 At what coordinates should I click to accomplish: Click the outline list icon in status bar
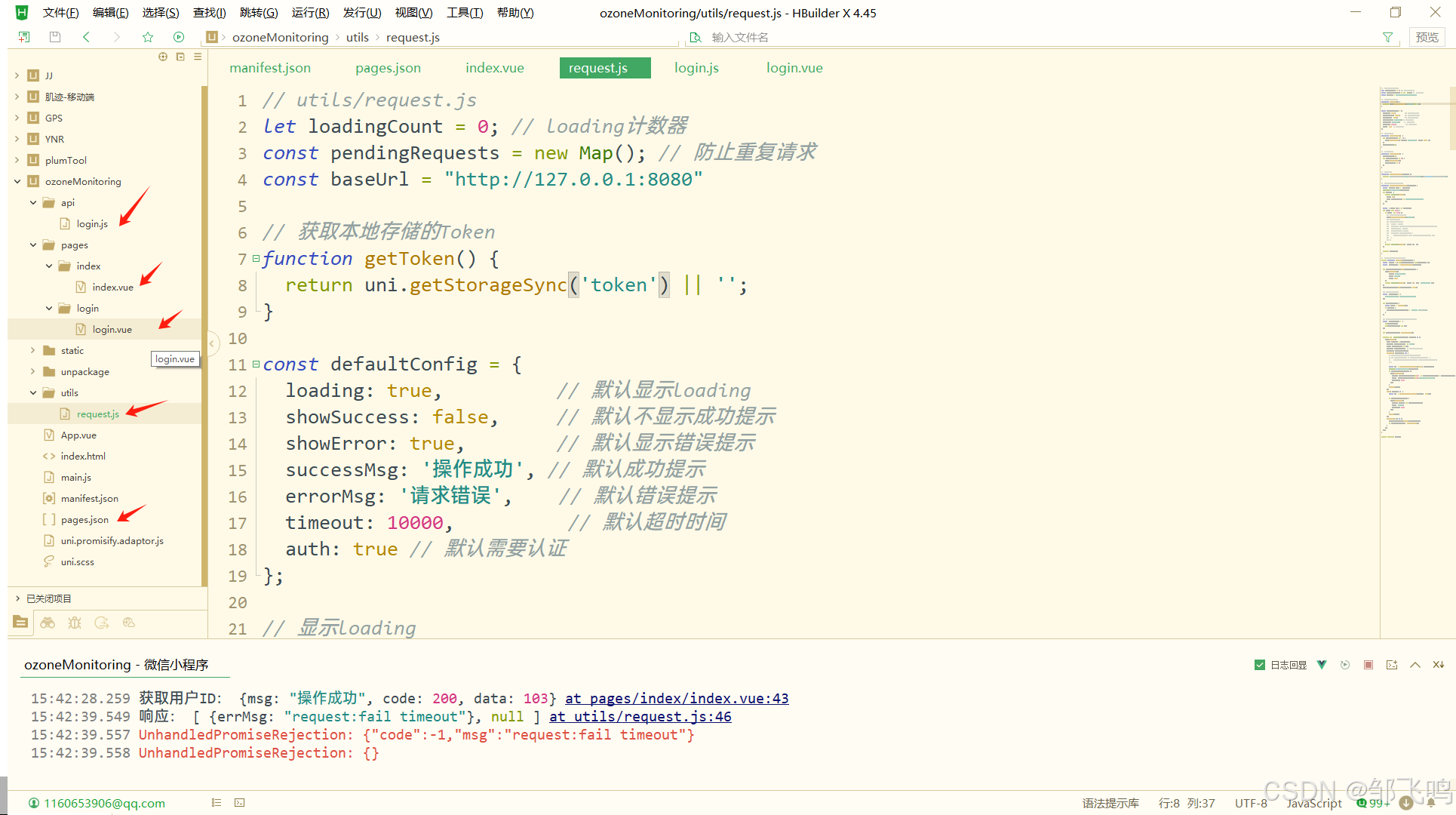(x=217, y=803)
